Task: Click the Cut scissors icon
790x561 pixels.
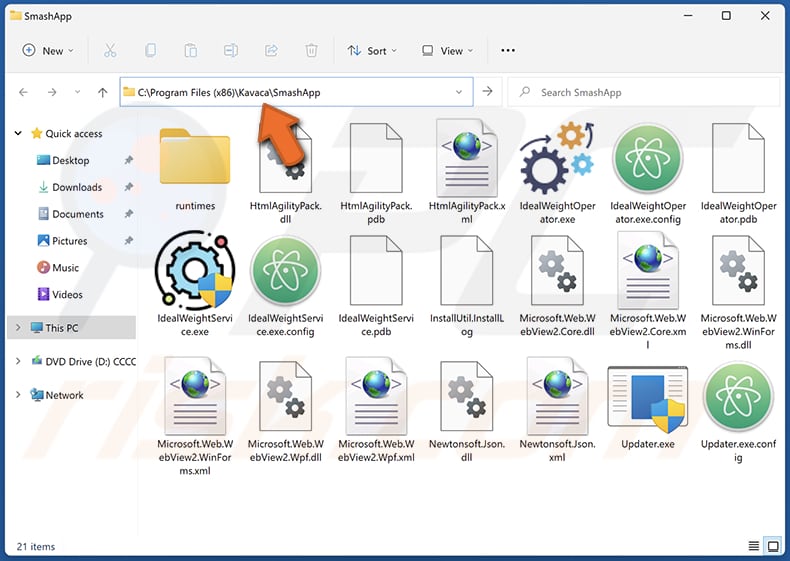Action: click(110, 51)
